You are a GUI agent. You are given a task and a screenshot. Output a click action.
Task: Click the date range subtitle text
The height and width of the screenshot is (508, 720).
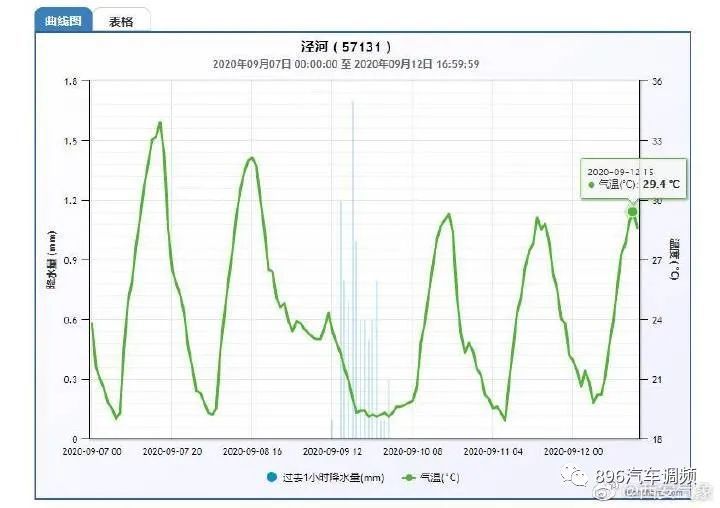[346, 64]
